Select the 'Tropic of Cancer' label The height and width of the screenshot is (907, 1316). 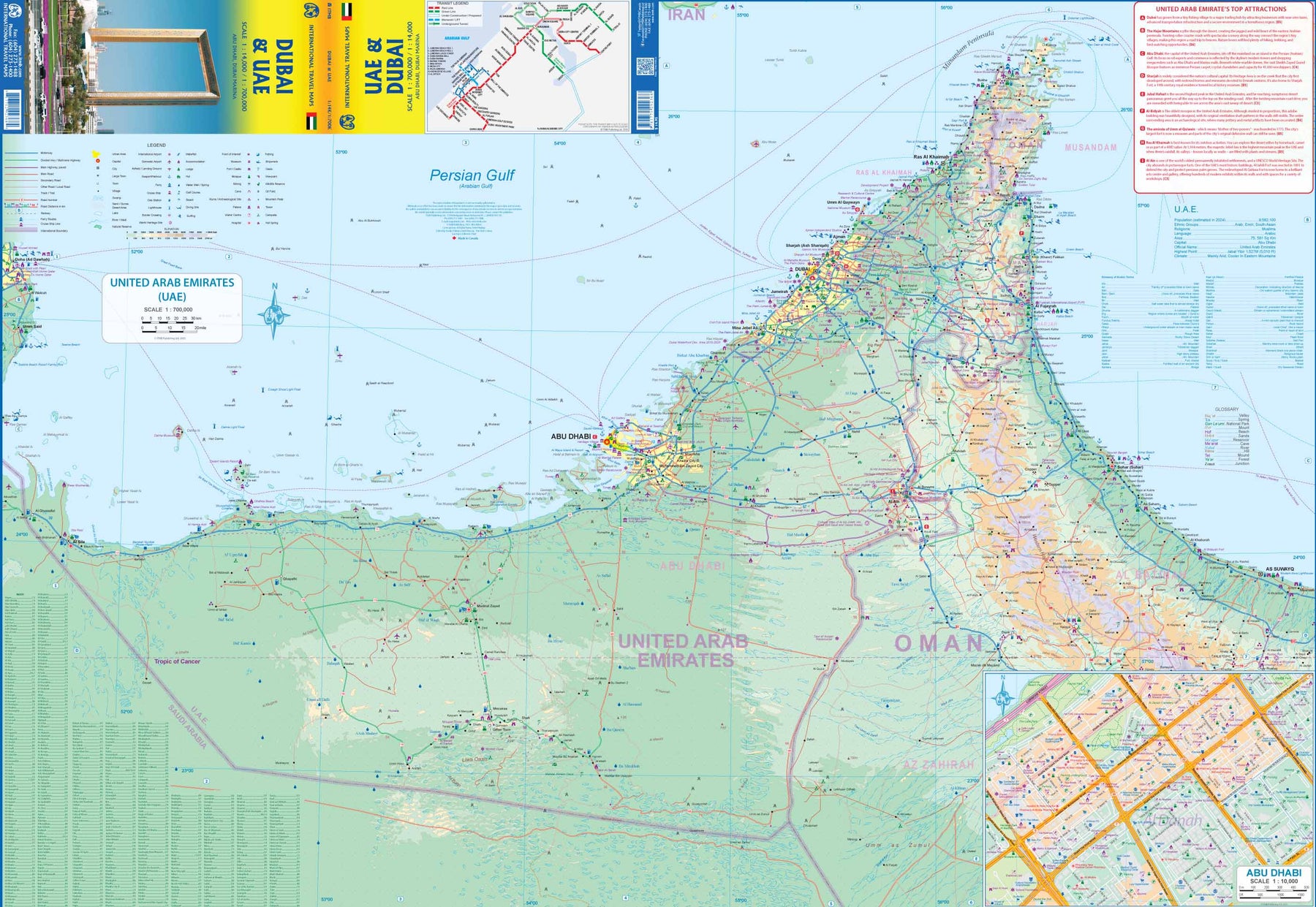(177, 661)
